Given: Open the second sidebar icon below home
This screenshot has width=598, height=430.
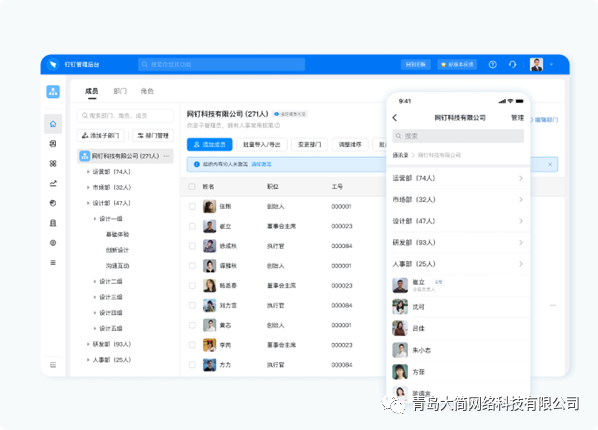Looking at the screenshot, I should [53, 144].
